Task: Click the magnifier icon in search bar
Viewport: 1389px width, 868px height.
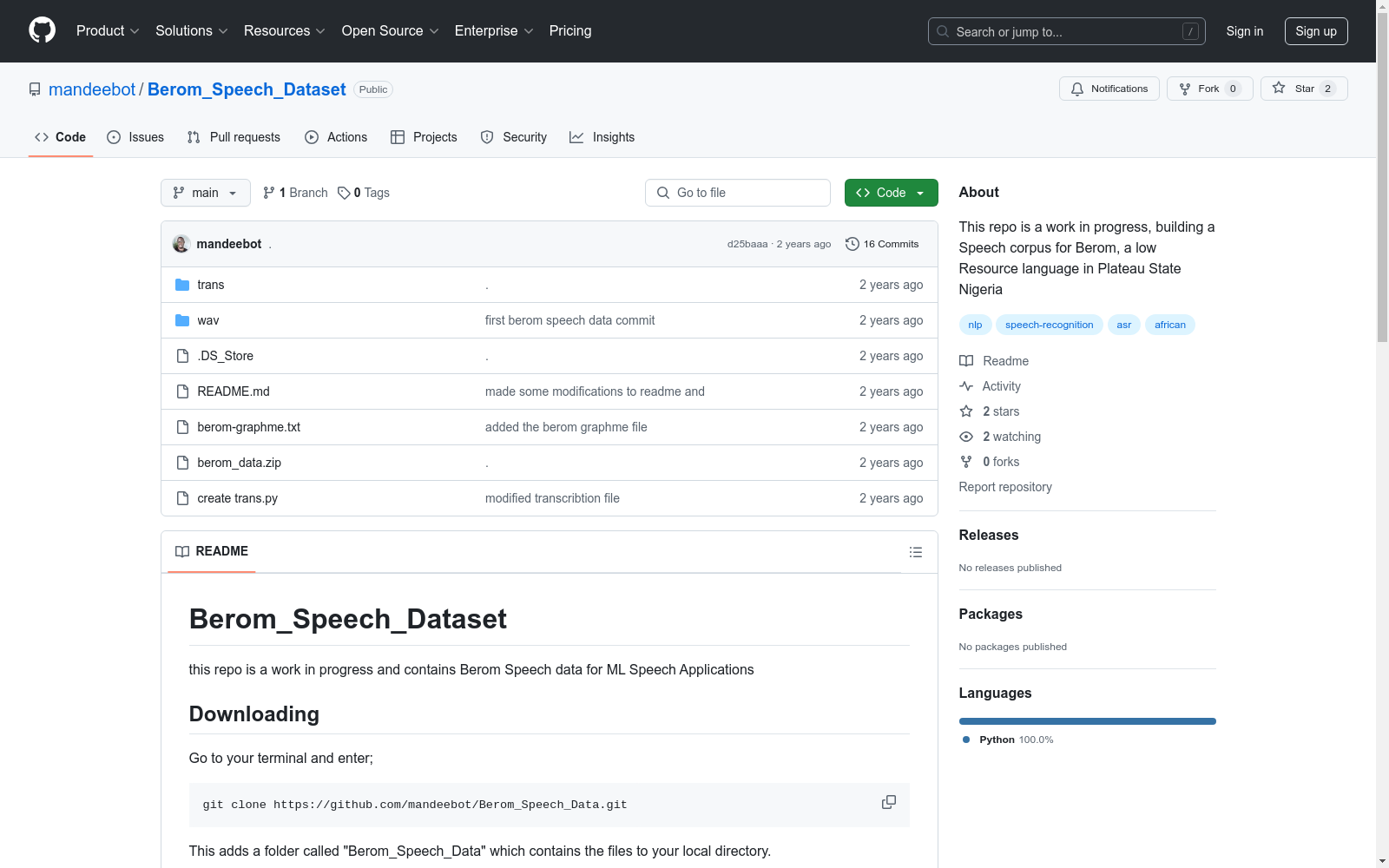Action: (943, 31)
